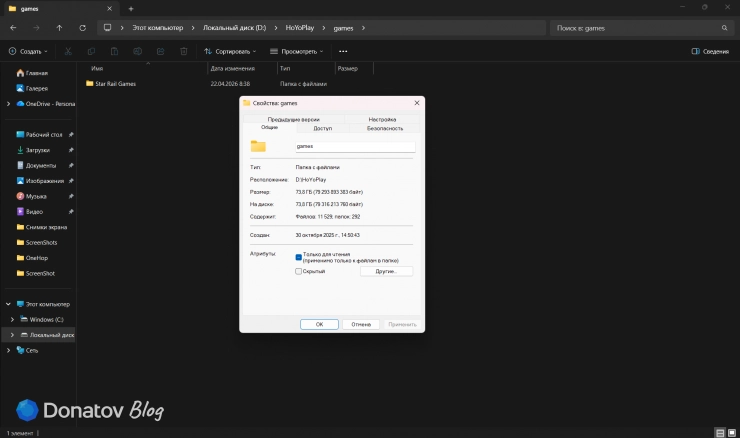Screen dimensions: 740x438
Task: Click the Paste clipboard icon
Action: click(x=114, y=51)
